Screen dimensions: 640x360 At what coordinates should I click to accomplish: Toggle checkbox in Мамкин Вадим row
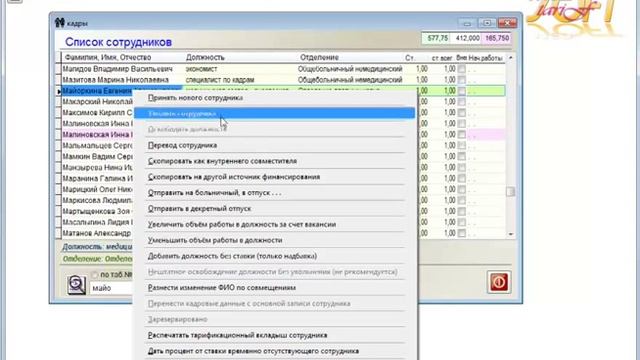tap(461, 157)
